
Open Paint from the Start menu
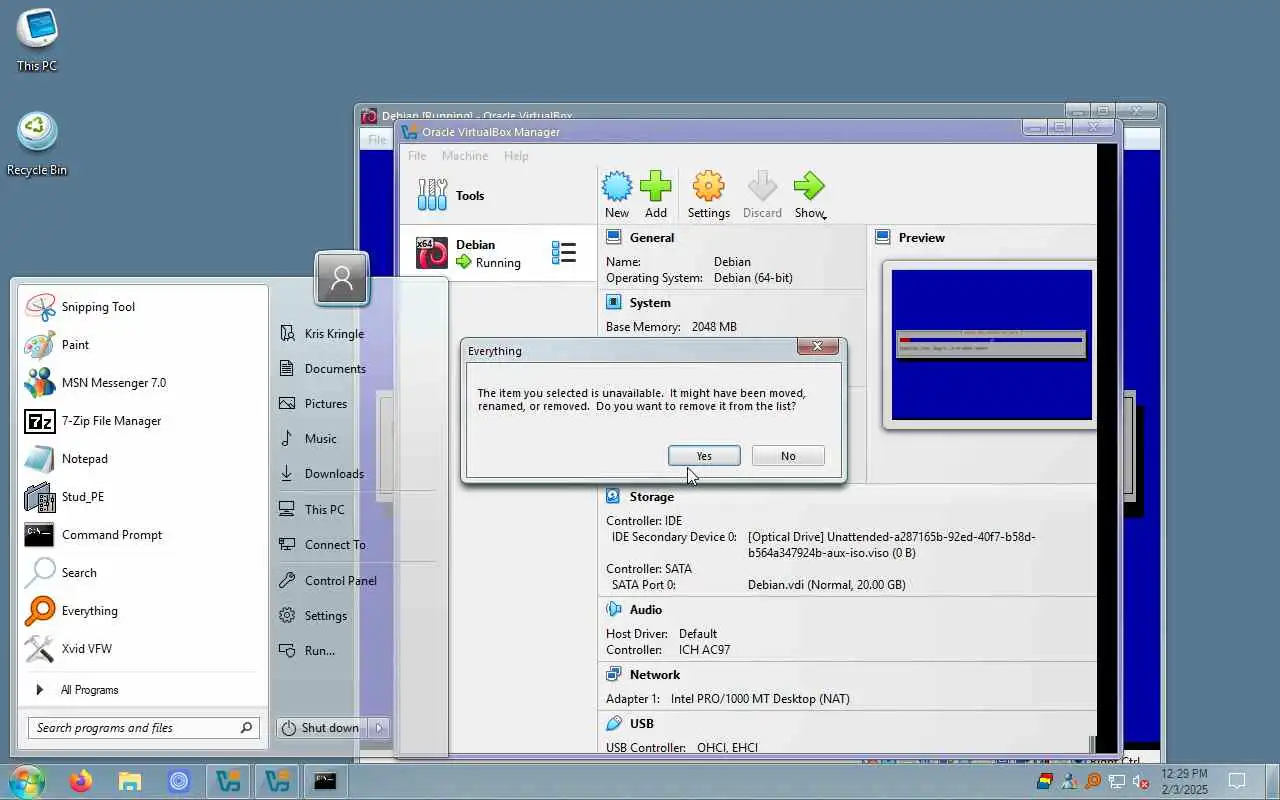(143, 345)
